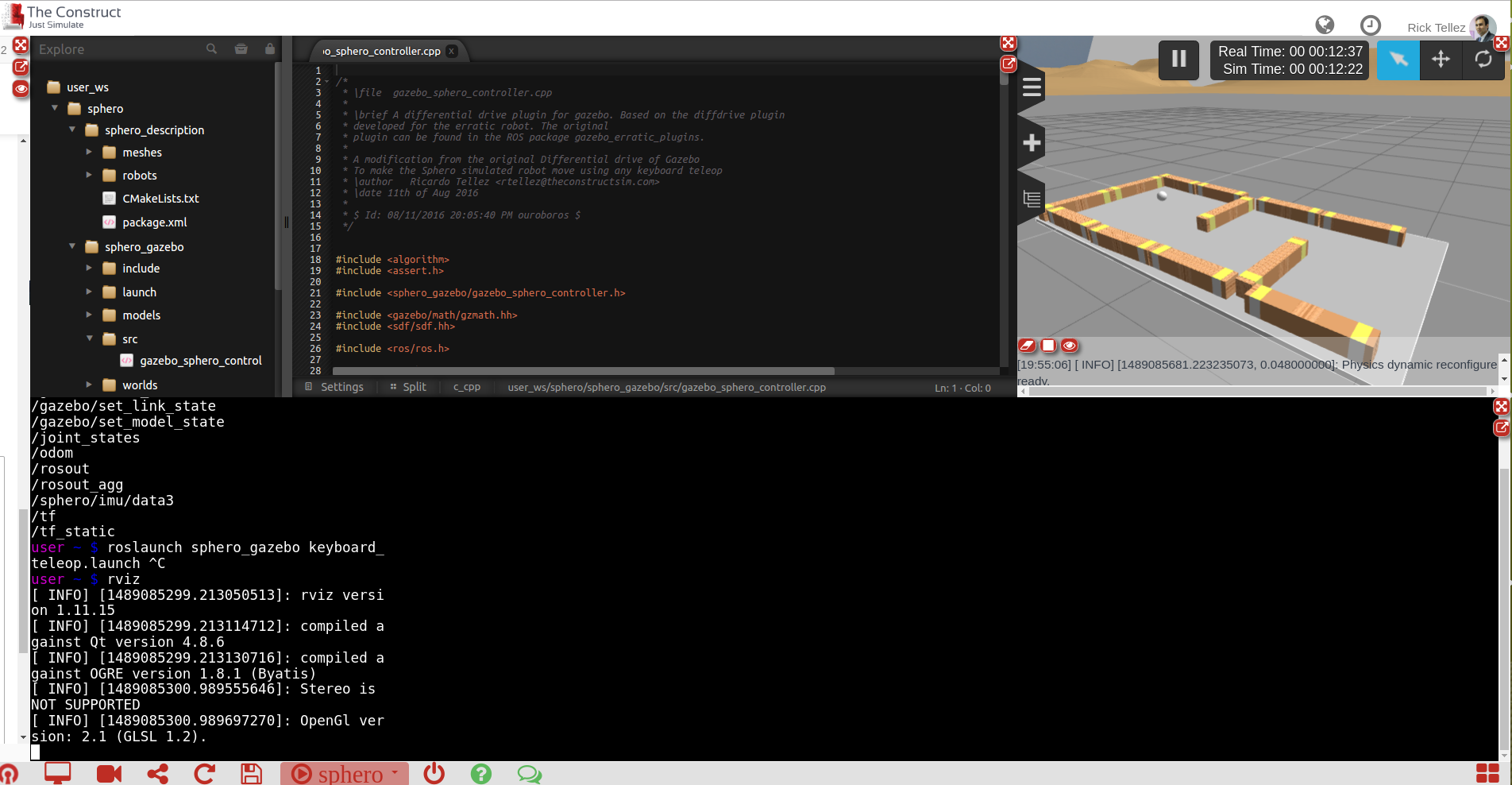Click The Construct logo
Screen dimensions: 1512x785
point(62,16)
